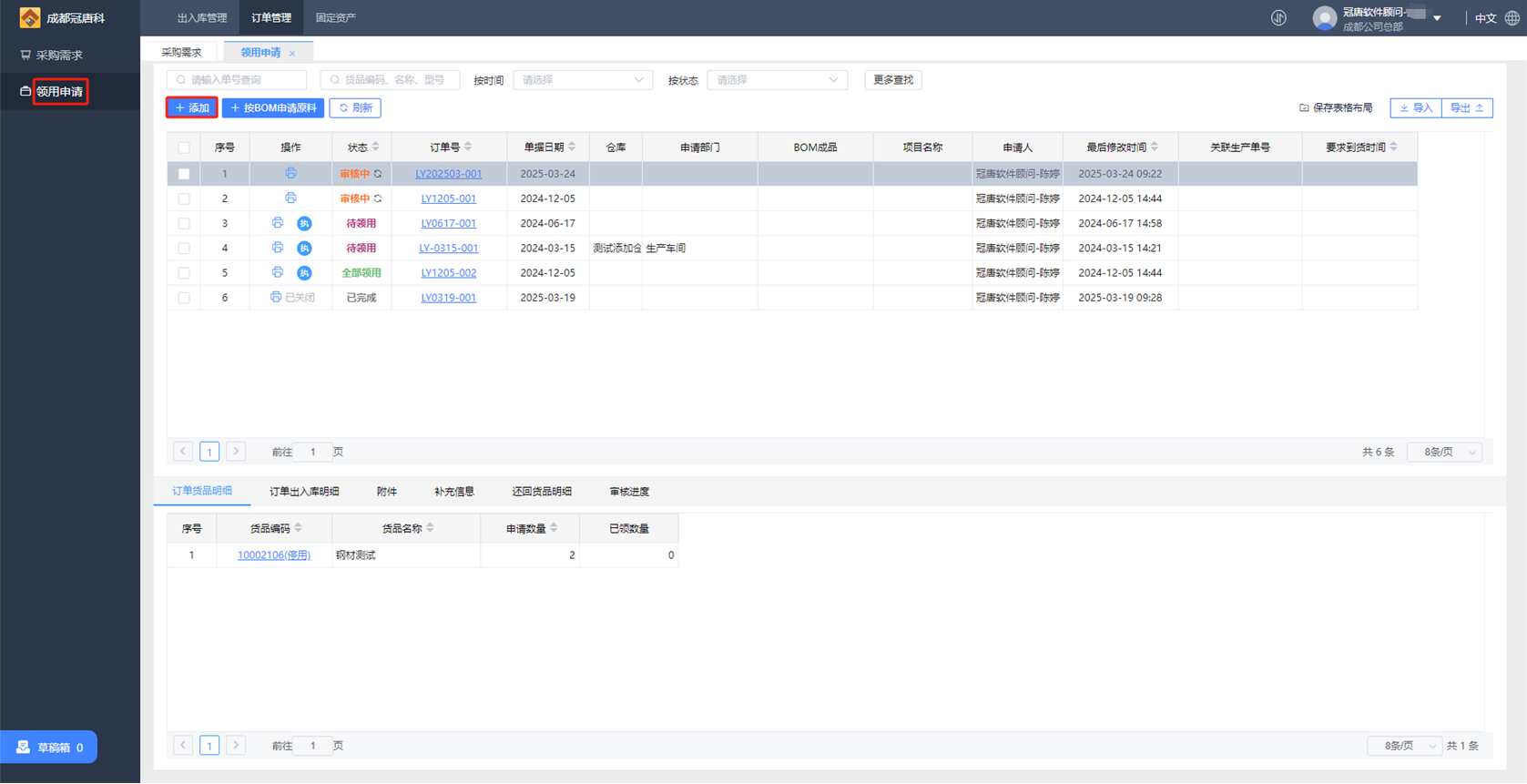This screenshot has height=784, width=1527.
Task: Check the checkbox for row 3
Action: tap(184, 223)
